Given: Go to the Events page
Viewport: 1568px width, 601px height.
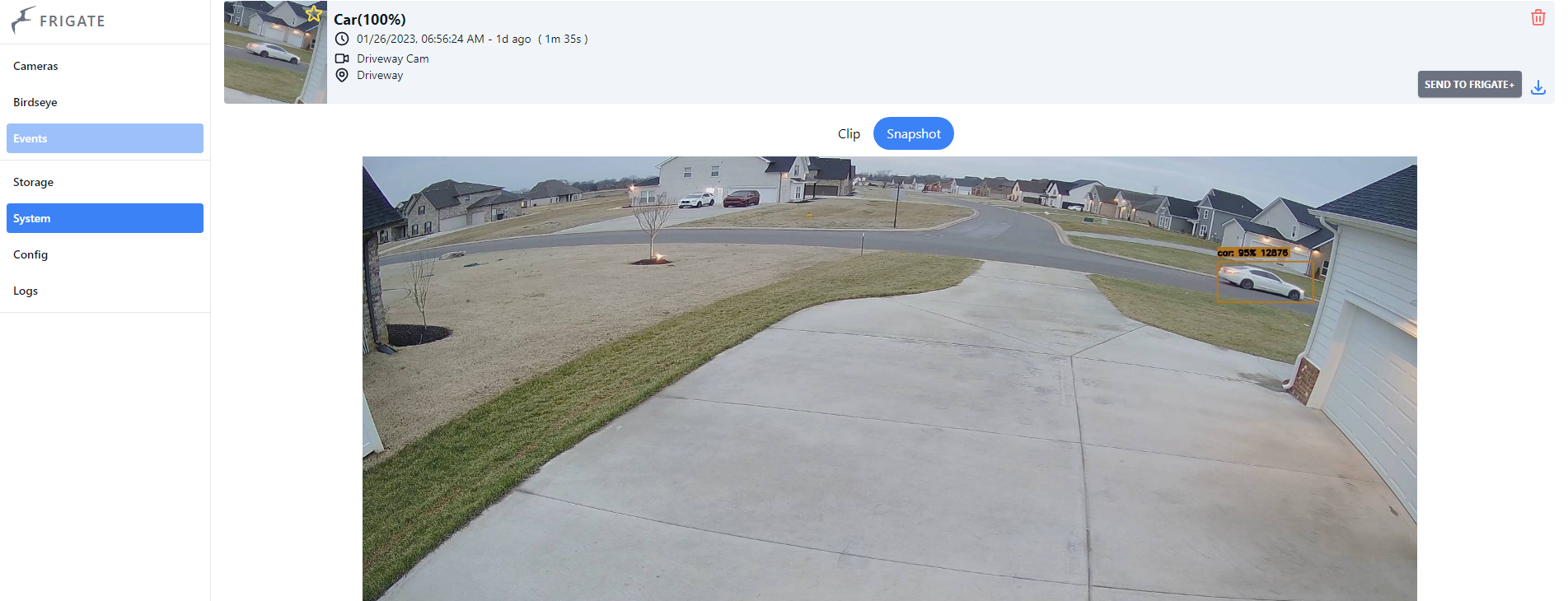Looking at the screenshot, I should [105, 138].
